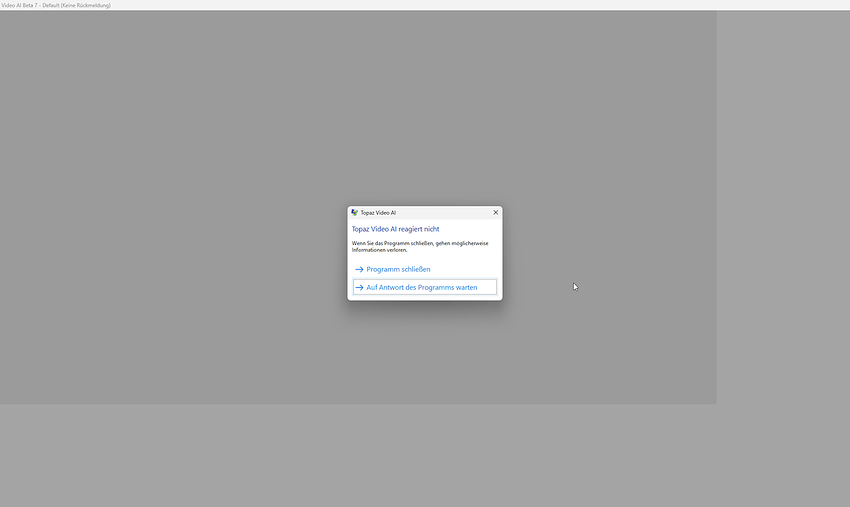Click blank space right of 'Programm schließen'
This screenshot has width=850, height=507.
click(x=465, y=270)
